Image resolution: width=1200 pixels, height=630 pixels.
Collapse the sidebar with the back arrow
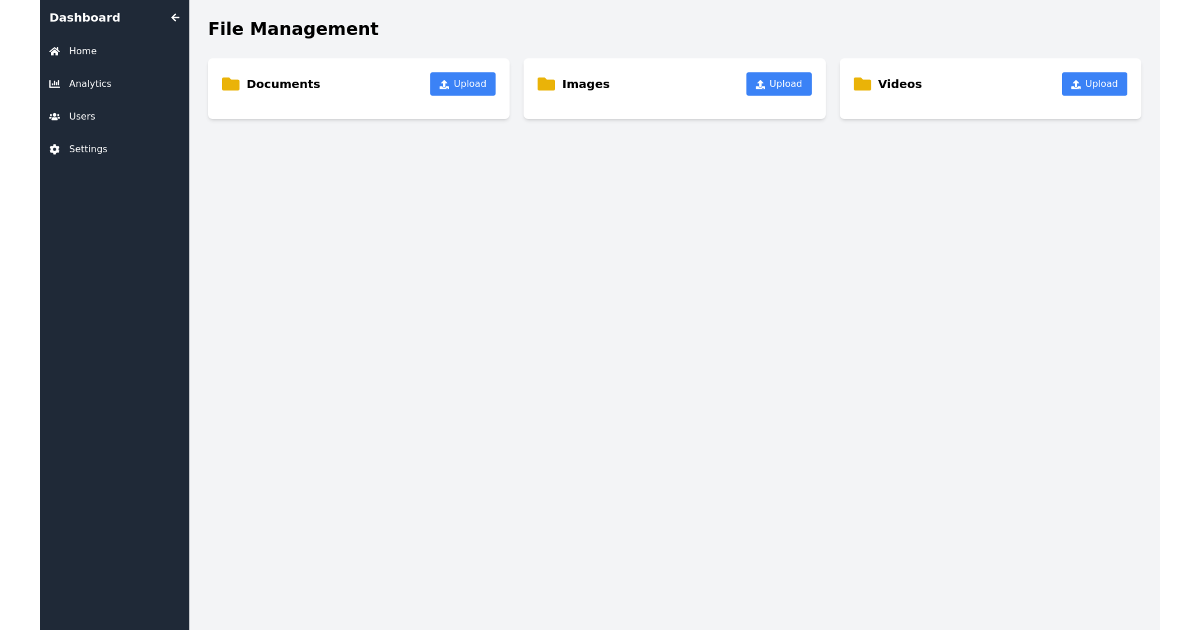point(175,17)
